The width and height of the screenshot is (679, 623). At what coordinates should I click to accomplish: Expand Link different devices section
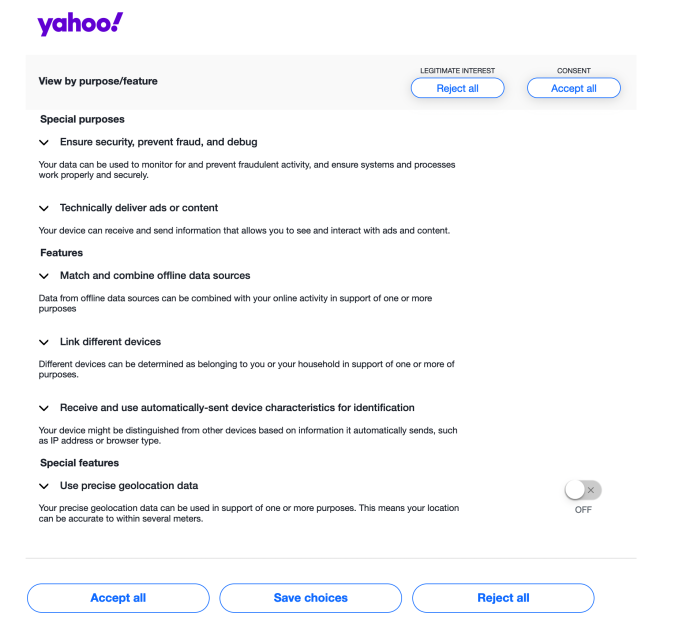[44, 343]
